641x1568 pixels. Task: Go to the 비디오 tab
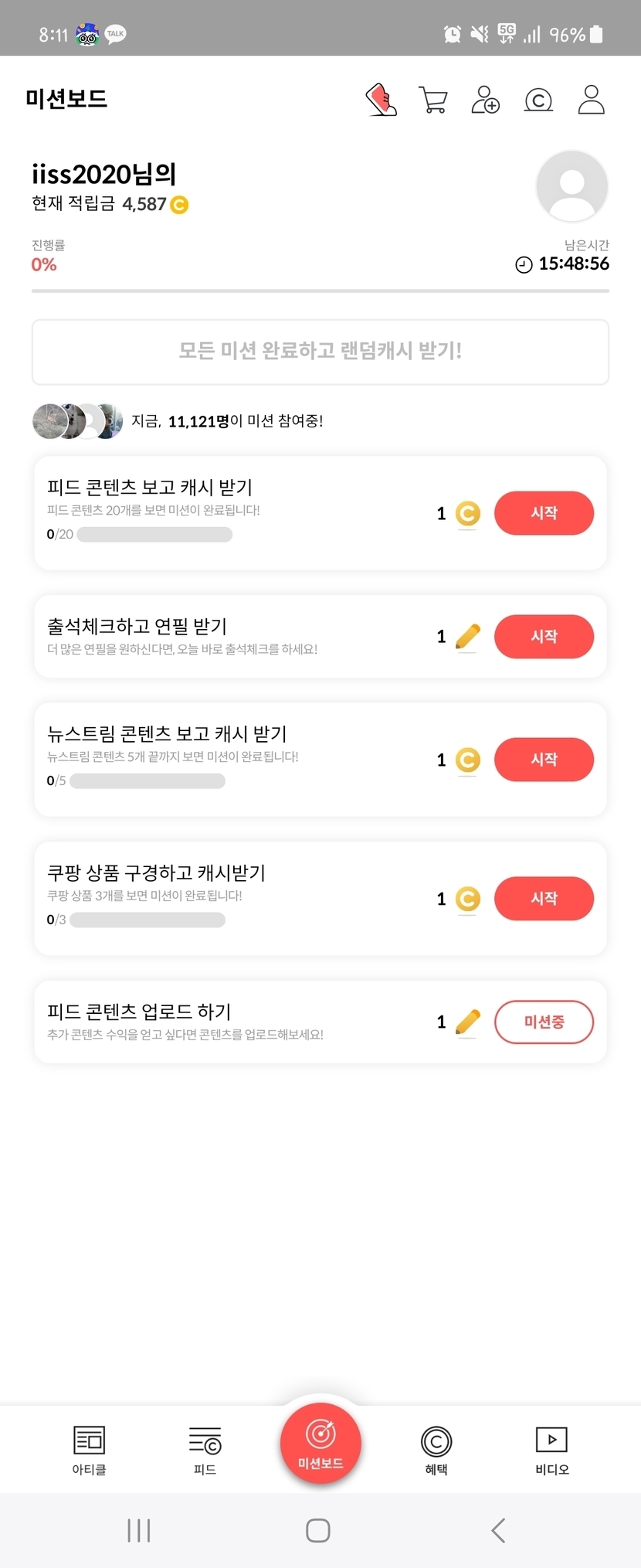(x=551, y=1450)
